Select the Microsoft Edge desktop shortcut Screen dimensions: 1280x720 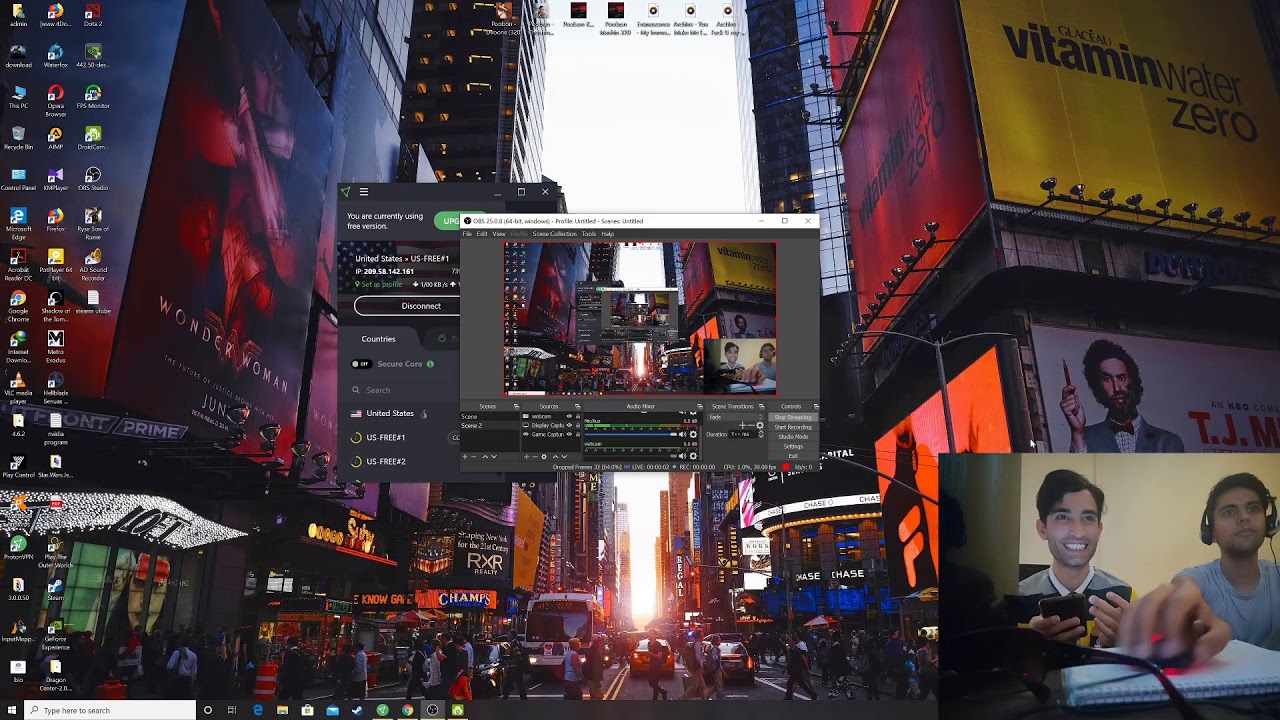(x=18, y=221)
